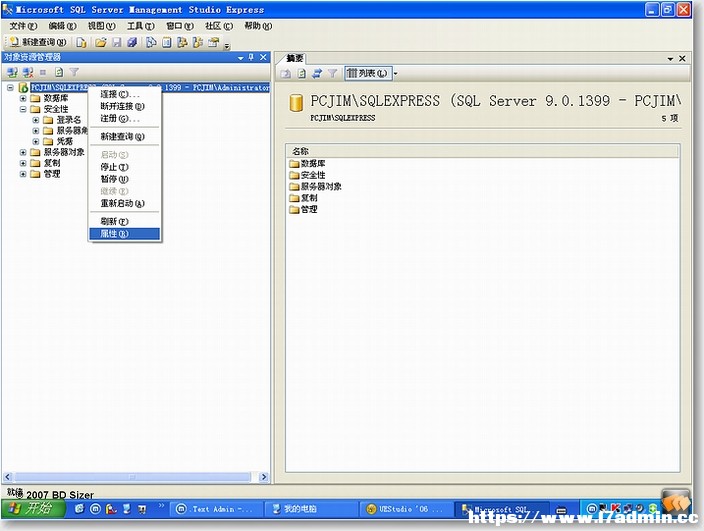Click the template explorer toolbar icon
This screenshot has height=531, width=704.
(x=198, y=42)
